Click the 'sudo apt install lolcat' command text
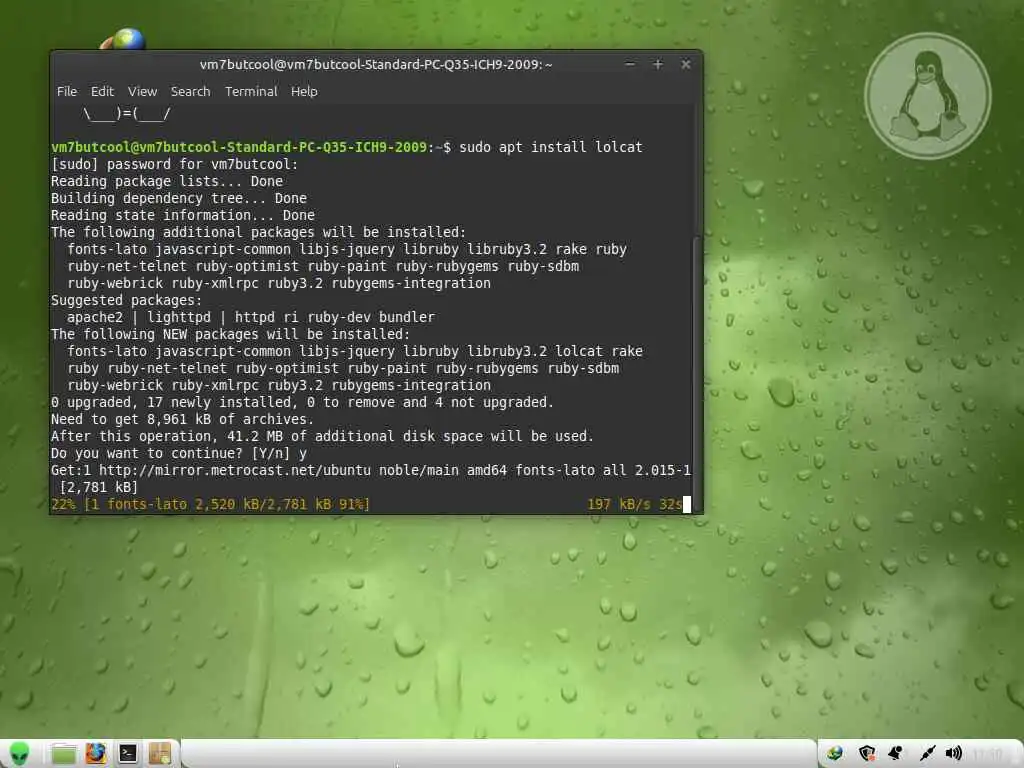 [551, 147]
